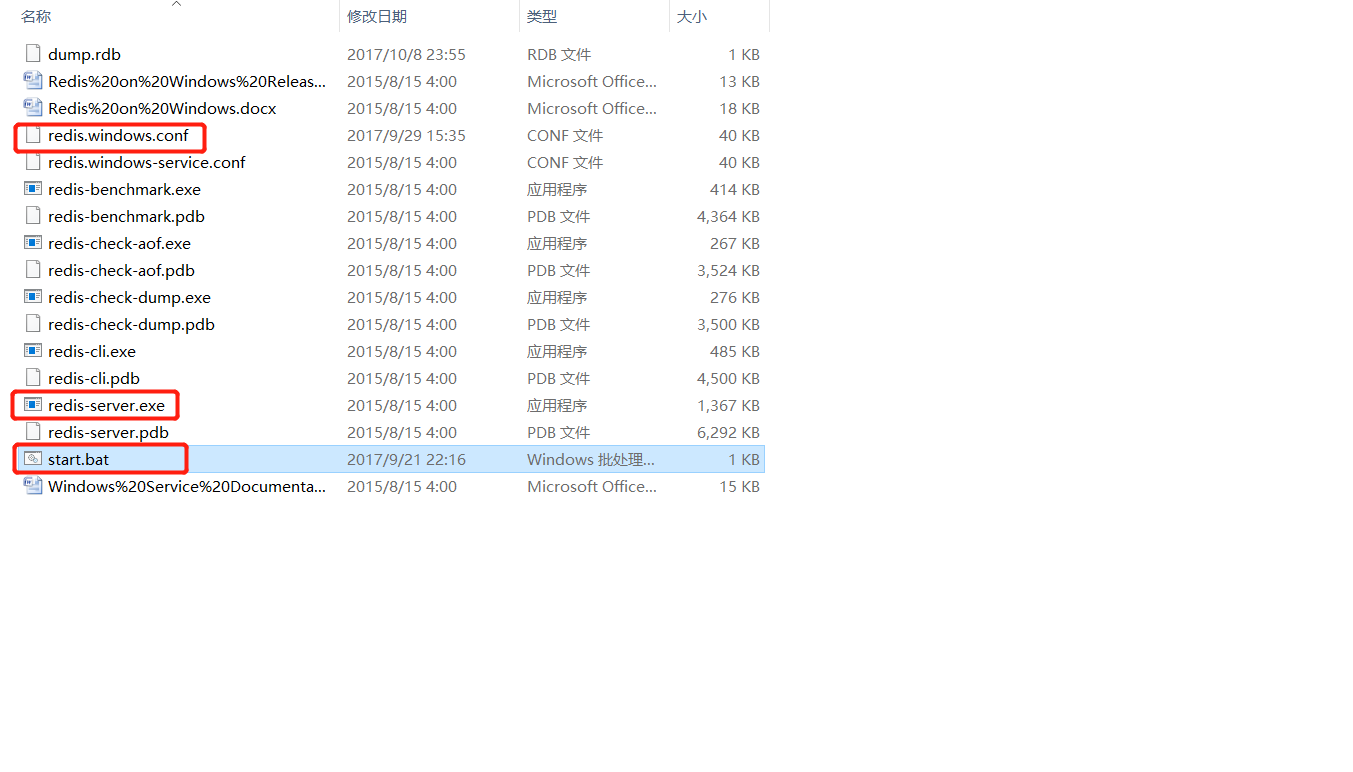Screen dimensions: 1353x772
Task: Select the Redis%20on%20Windows%20Releas... file name
Action: [187, 81]
